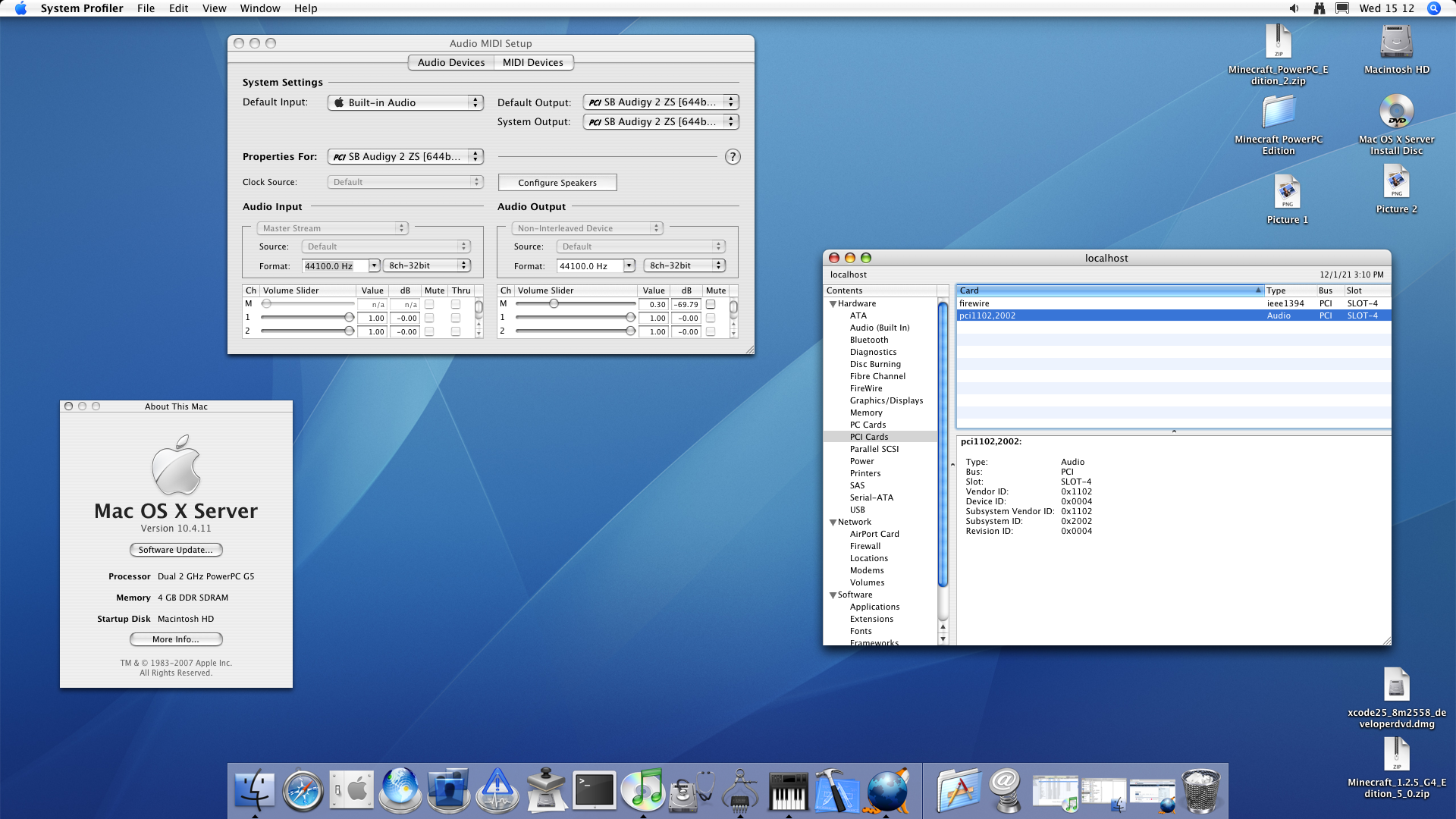This screenshot has height=819, width=1456.
Task: Mute the output master channel
Action: (711, 304)
